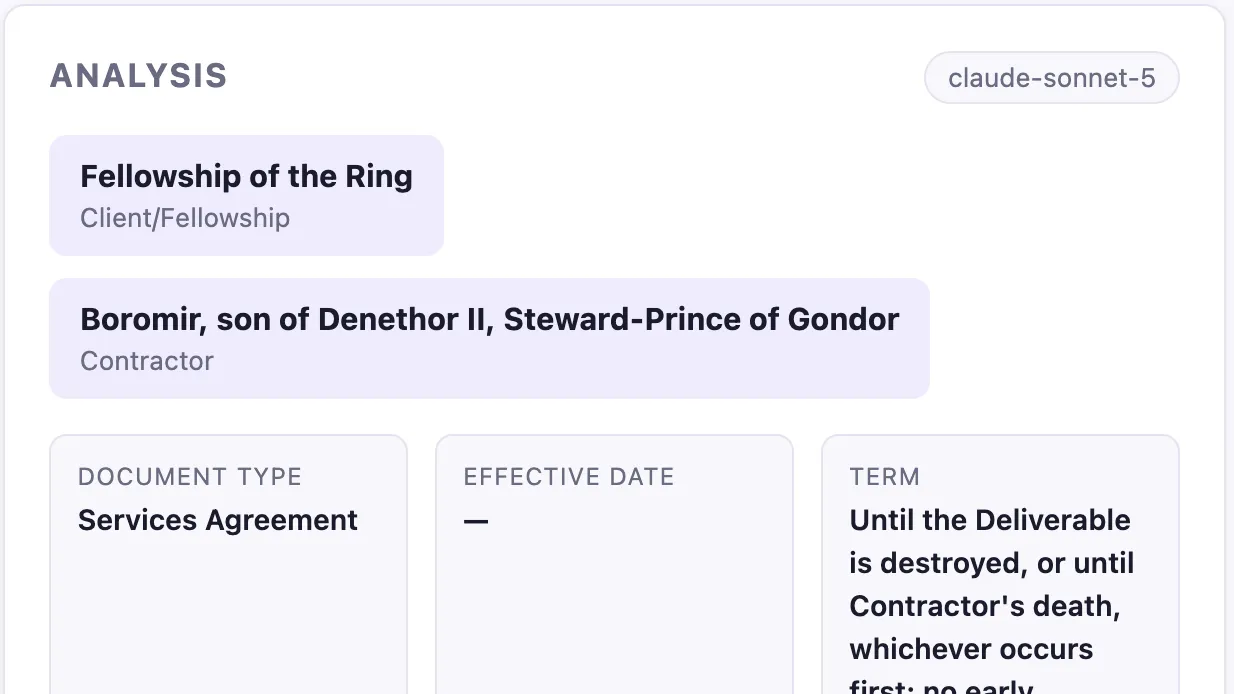The image size is (1234, 694).
Task: Click the TERM field label
Action: pyautogui.click(x=885, y=477)
